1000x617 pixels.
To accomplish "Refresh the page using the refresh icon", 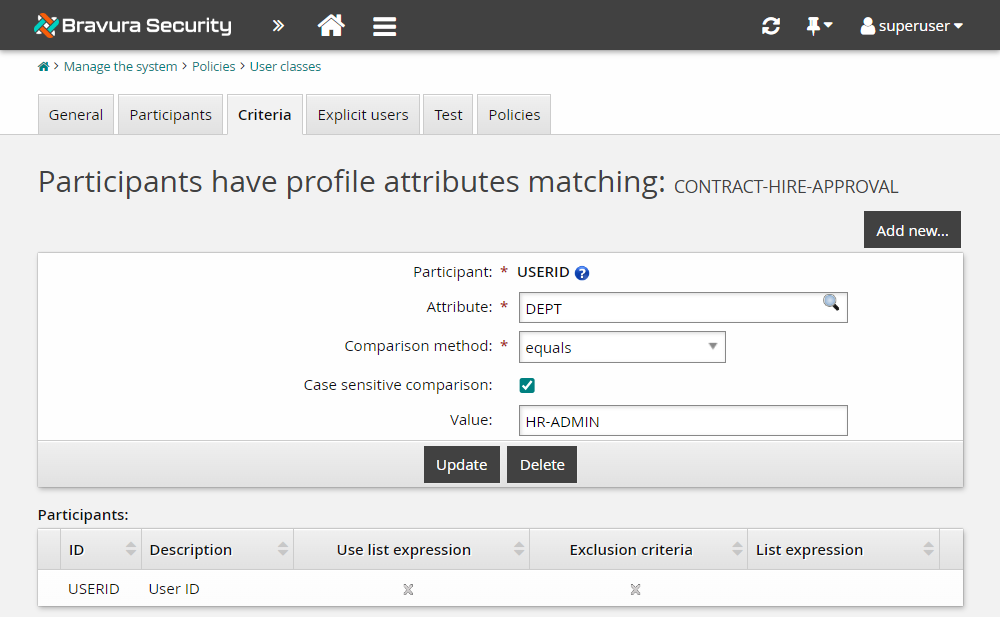I will pos(770,26).
